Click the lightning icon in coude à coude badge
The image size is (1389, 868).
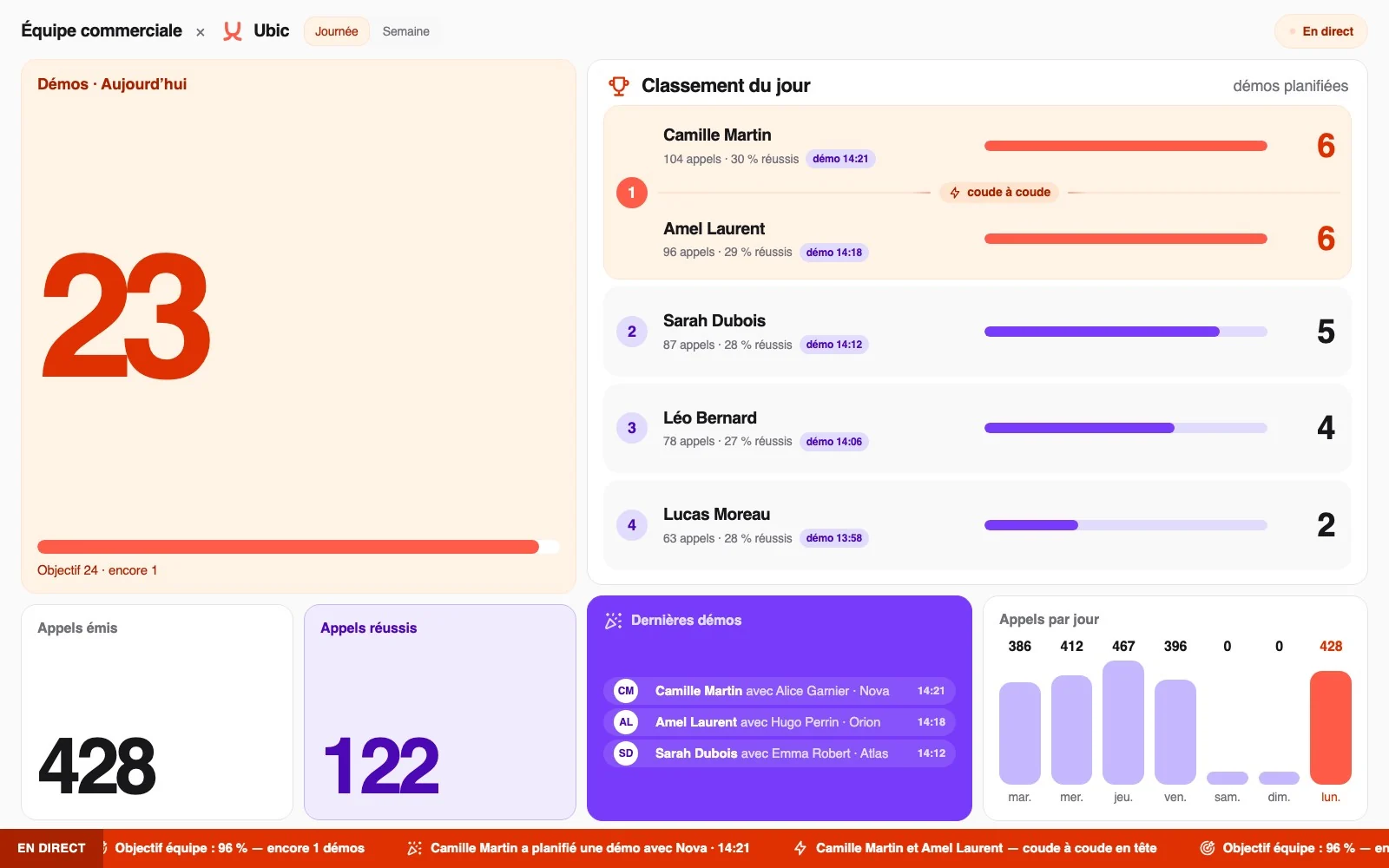pyautogui.click(x=955, y=193)
